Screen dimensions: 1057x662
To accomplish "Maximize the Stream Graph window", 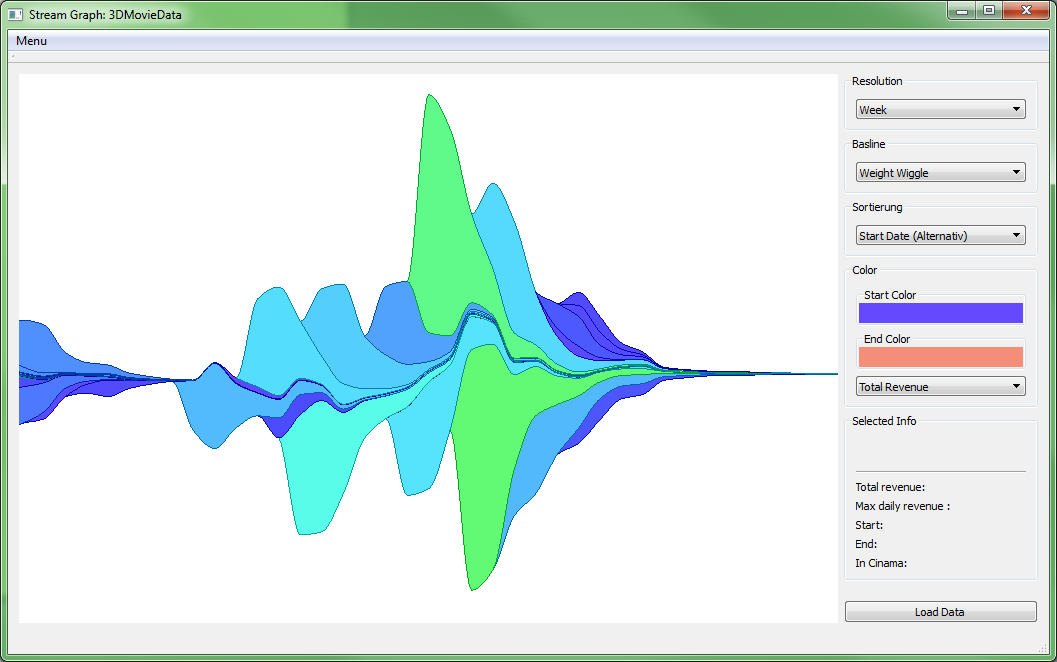I will coord(989,10).
